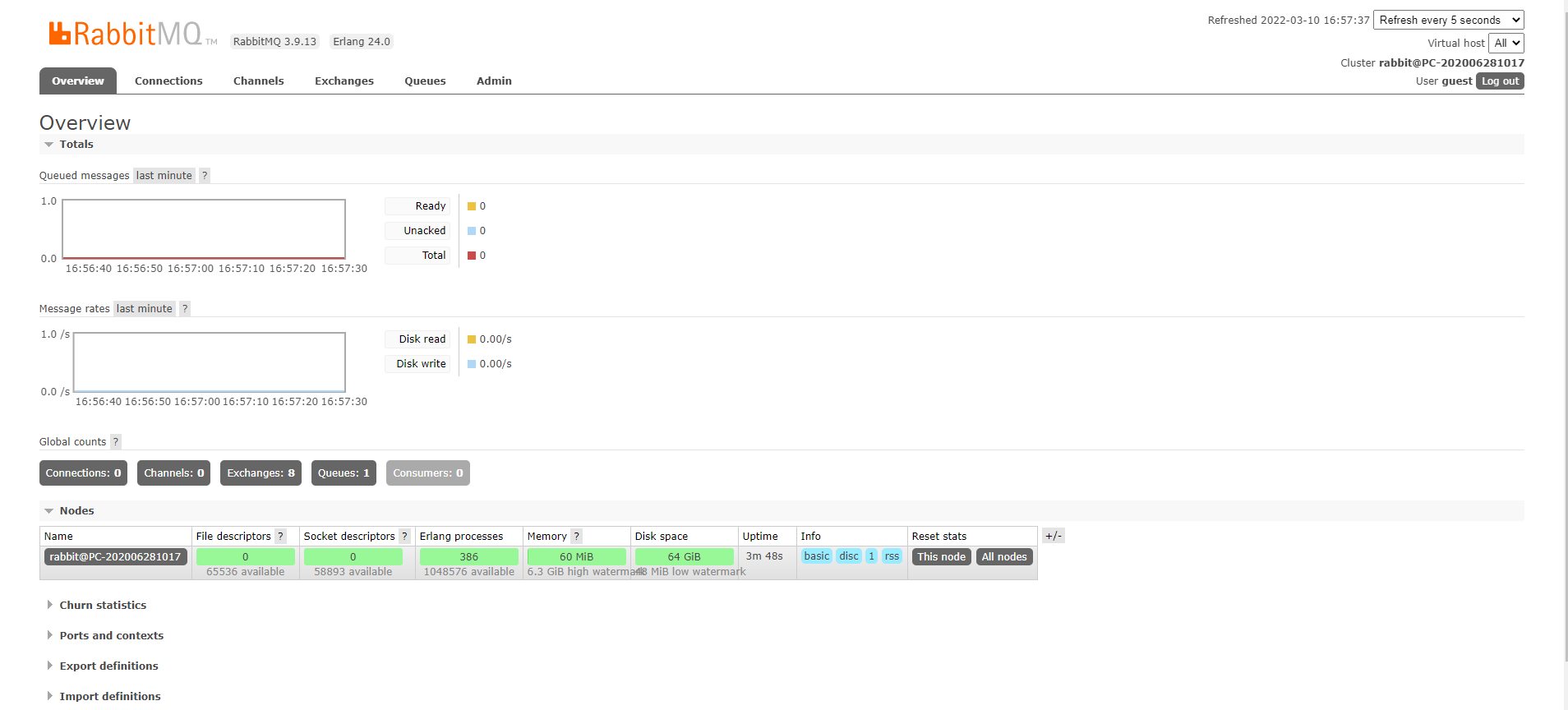Click the Queued messages chart

click(204, 229)
